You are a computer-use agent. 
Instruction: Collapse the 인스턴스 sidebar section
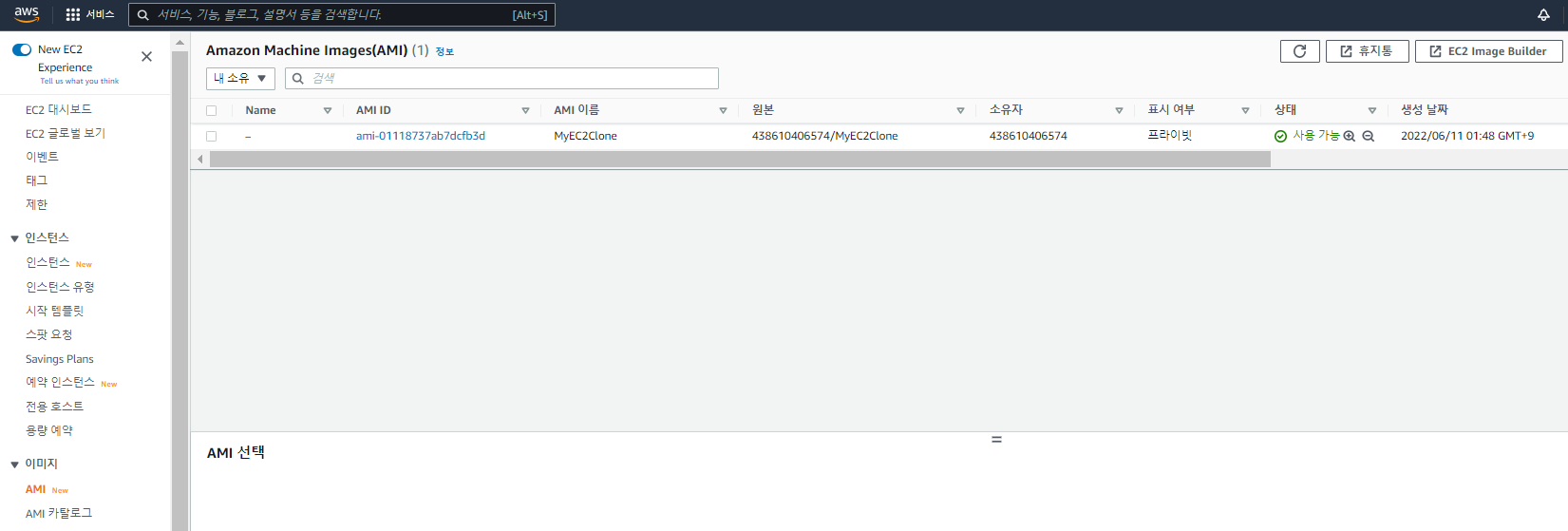(14, 238)
